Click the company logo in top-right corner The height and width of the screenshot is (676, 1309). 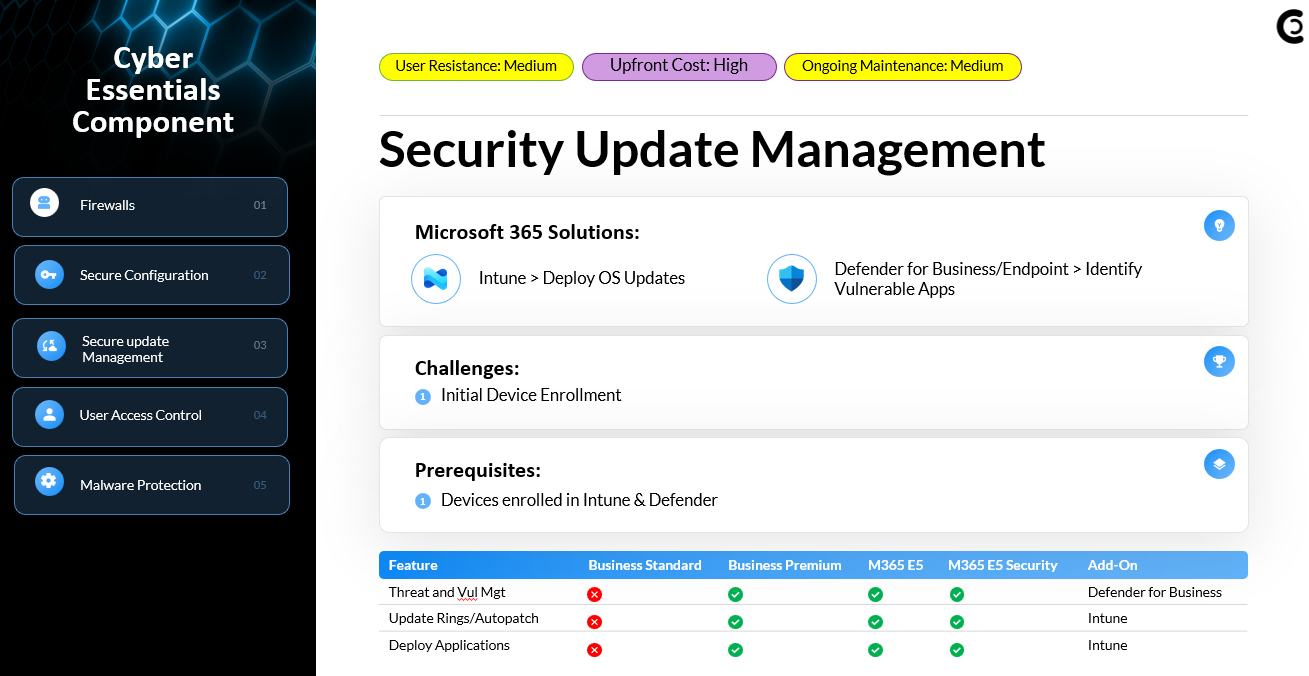point(1291,28)
